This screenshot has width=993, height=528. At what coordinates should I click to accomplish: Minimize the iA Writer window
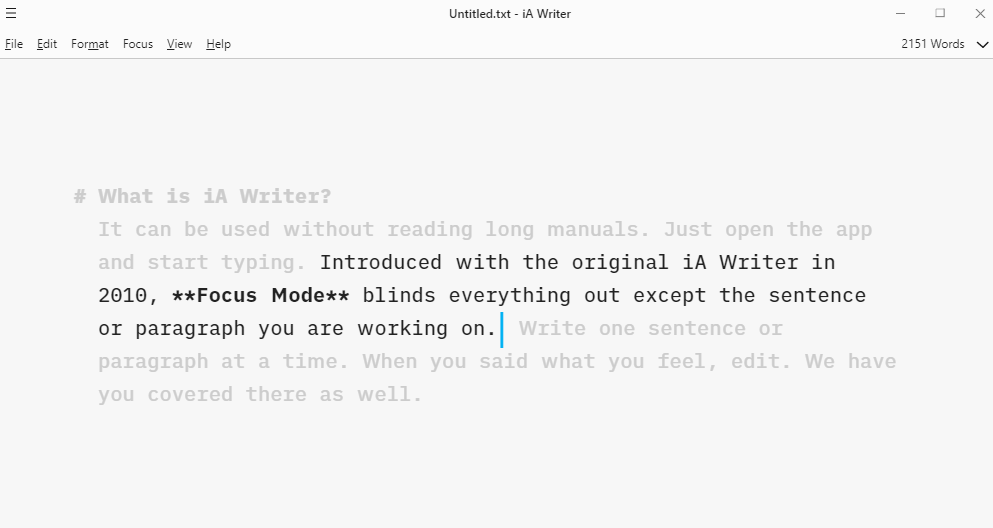901,13
